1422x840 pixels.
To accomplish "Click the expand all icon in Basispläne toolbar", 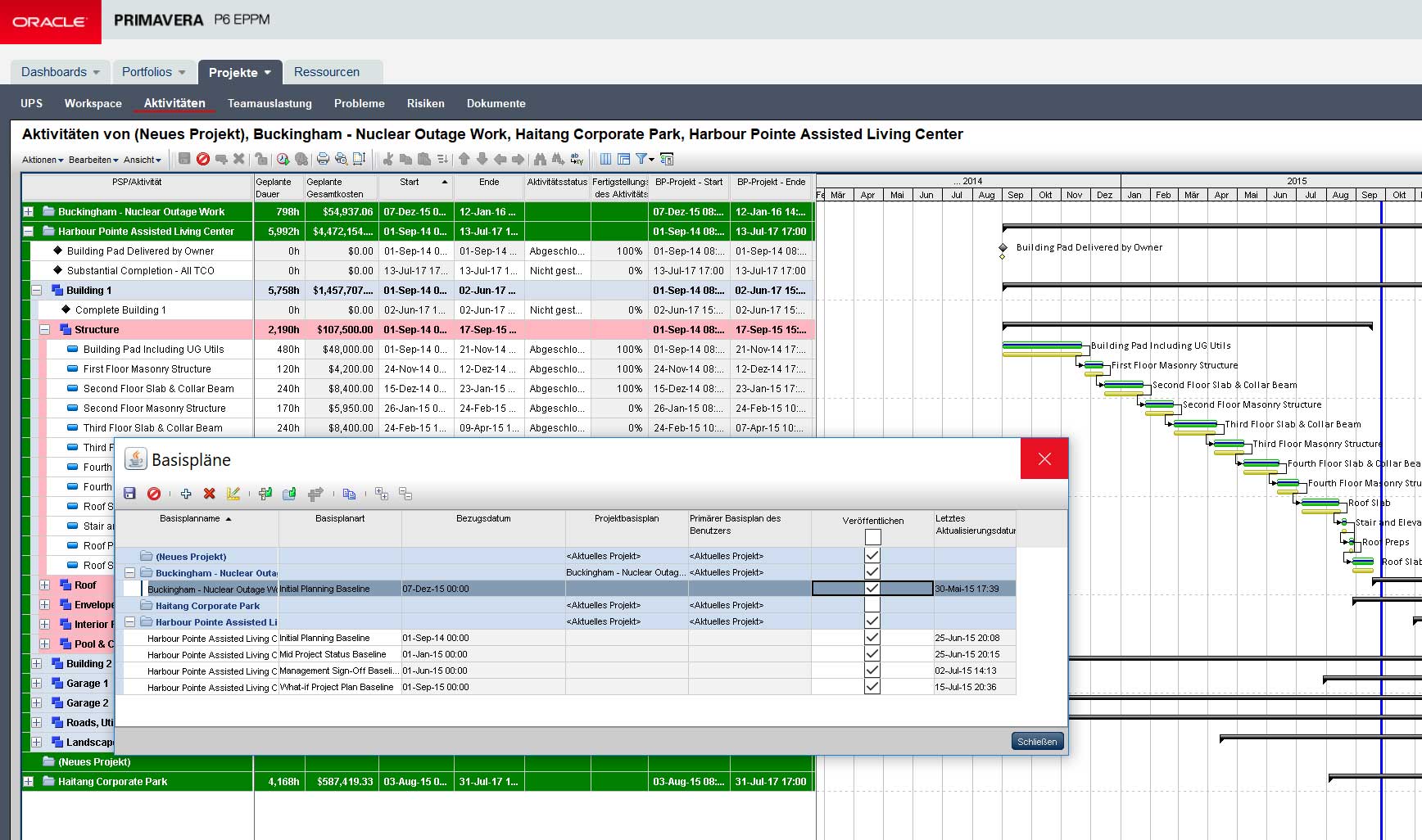I will pos(382,494).
